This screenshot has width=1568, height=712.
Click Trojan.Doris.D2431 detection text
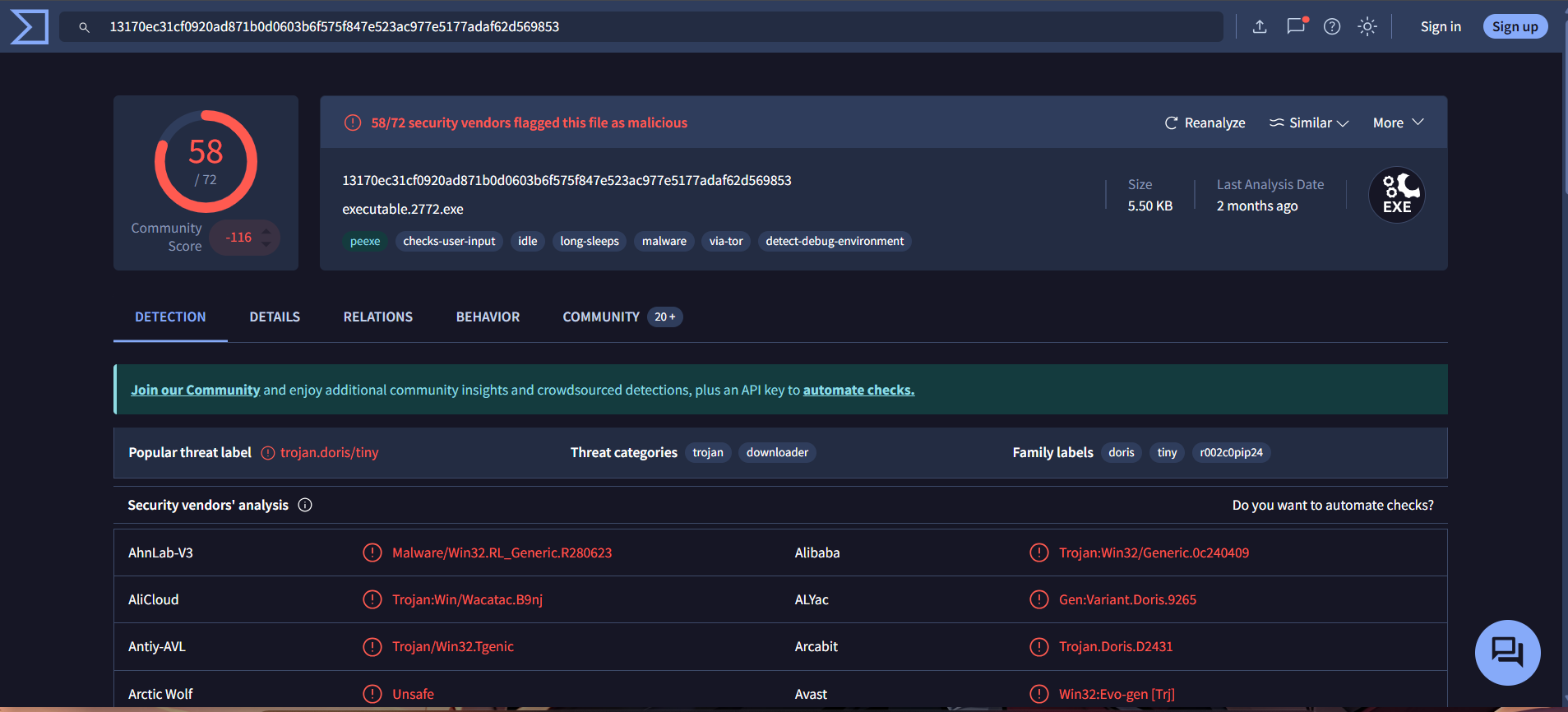[1116, 646]
